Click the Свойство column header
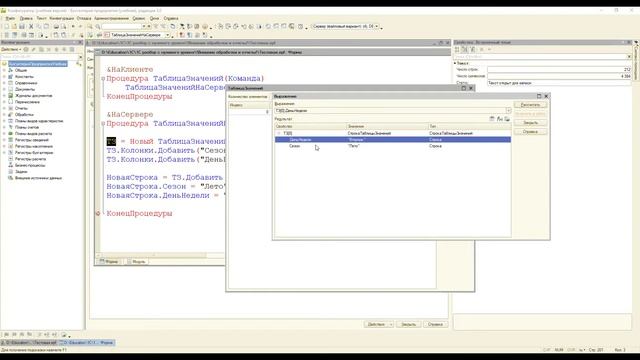The width and height of the screenshot is (640, 360). tap(311, 127)
